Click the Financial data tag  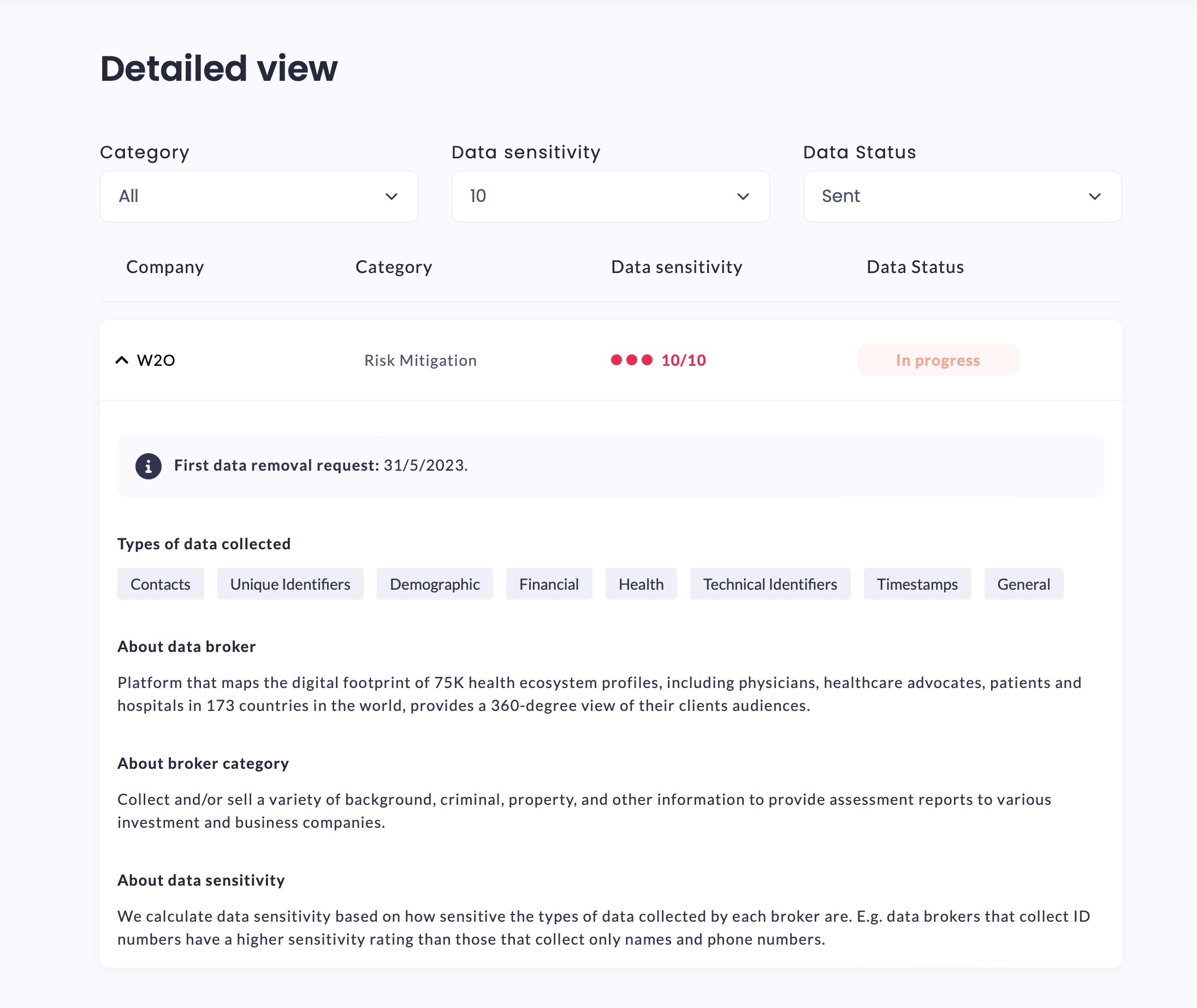coord(548,584)
